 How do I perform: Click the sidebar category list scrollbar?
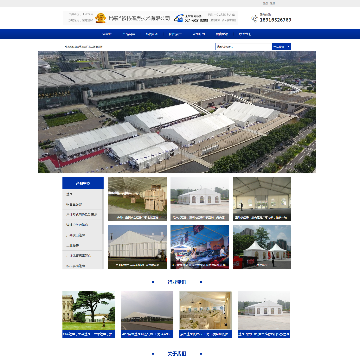click(x=103, y=229)
